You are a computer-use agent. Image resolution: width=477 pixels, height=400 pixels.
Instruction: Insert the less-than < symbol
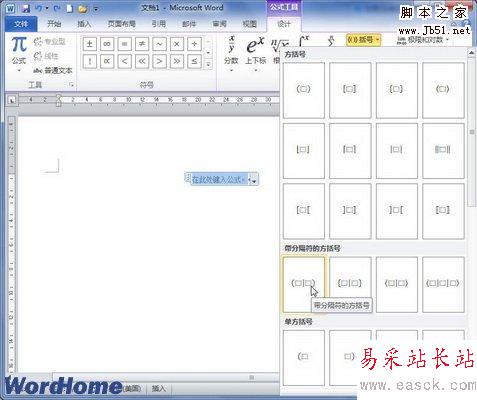pos(124,61)
